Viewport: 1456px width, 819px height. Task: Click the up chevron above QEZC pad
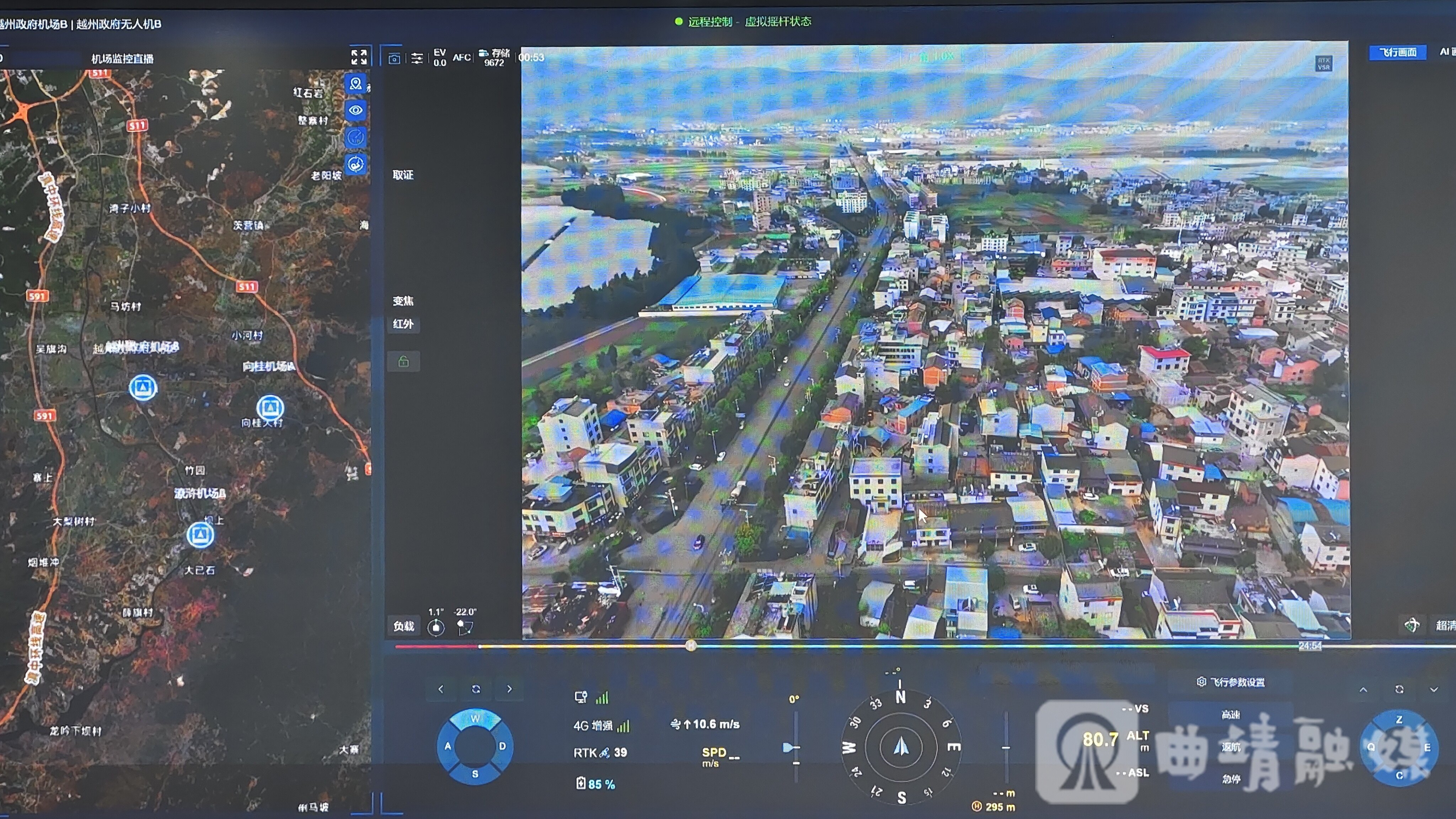coord(1363,690)
